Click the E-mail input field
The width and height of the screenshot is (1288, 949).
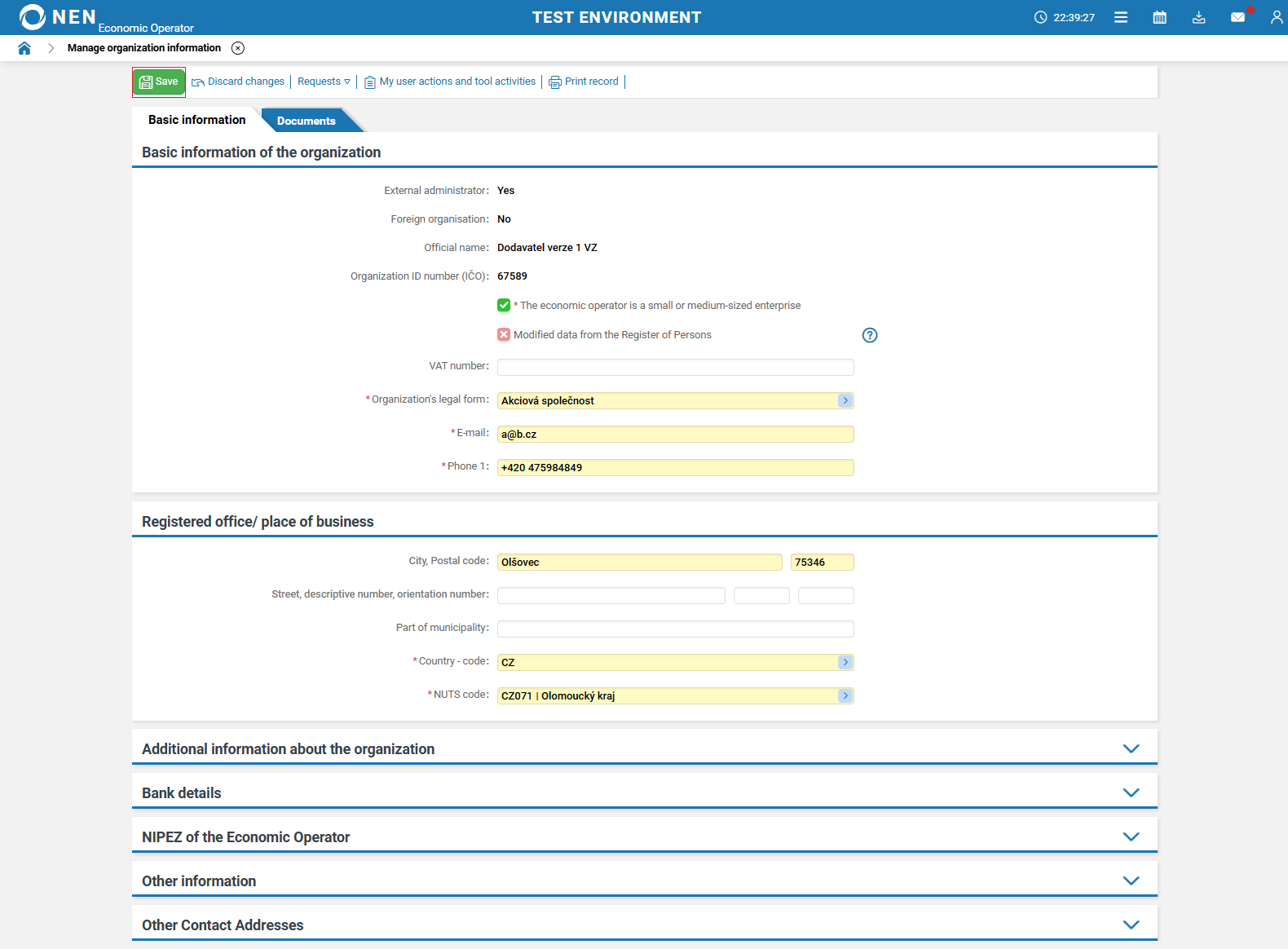coord(676,434)
